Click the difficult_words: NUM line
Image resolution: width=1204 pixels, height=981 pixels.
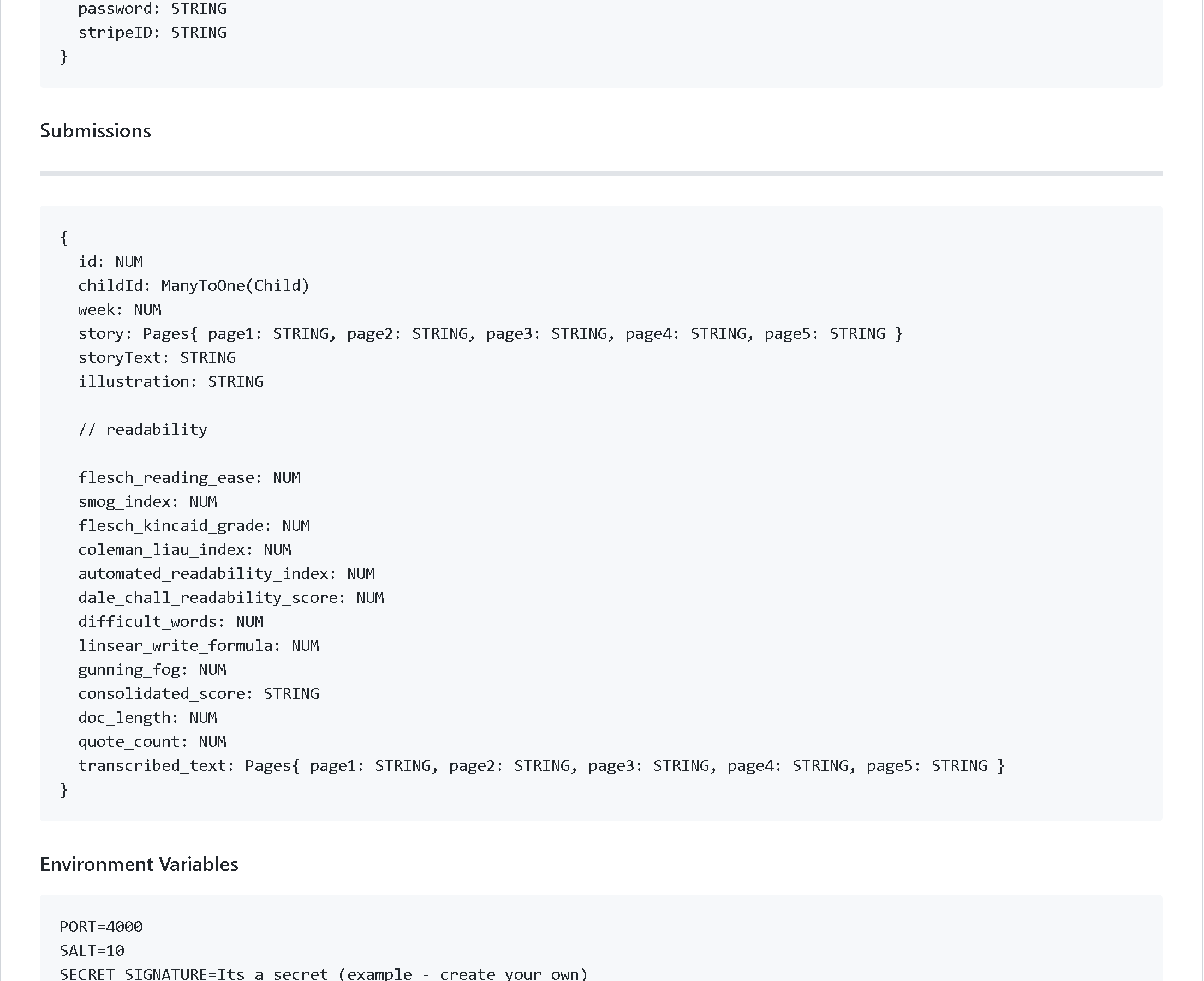coord(170,622)
